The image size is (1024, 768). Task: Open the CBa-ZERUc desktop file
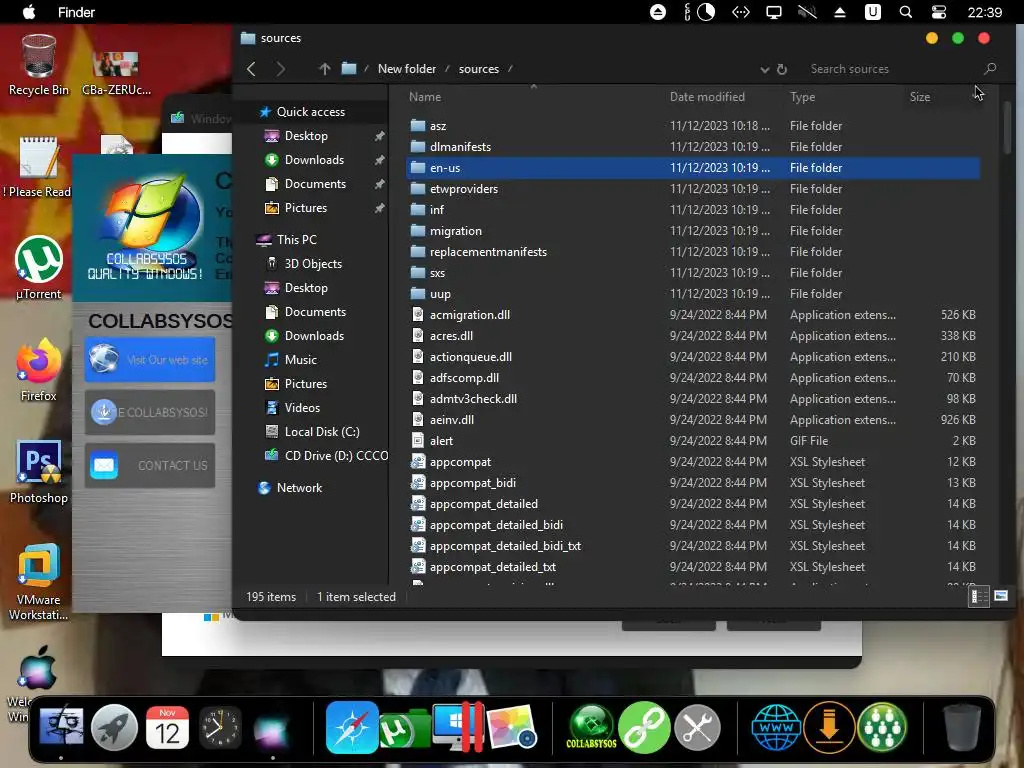[116, 72]
